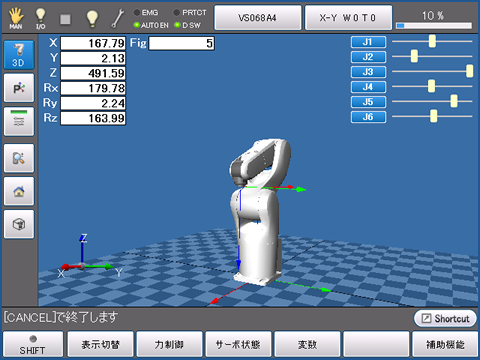Click the Y value field 2.13

(x=93, y=58)
